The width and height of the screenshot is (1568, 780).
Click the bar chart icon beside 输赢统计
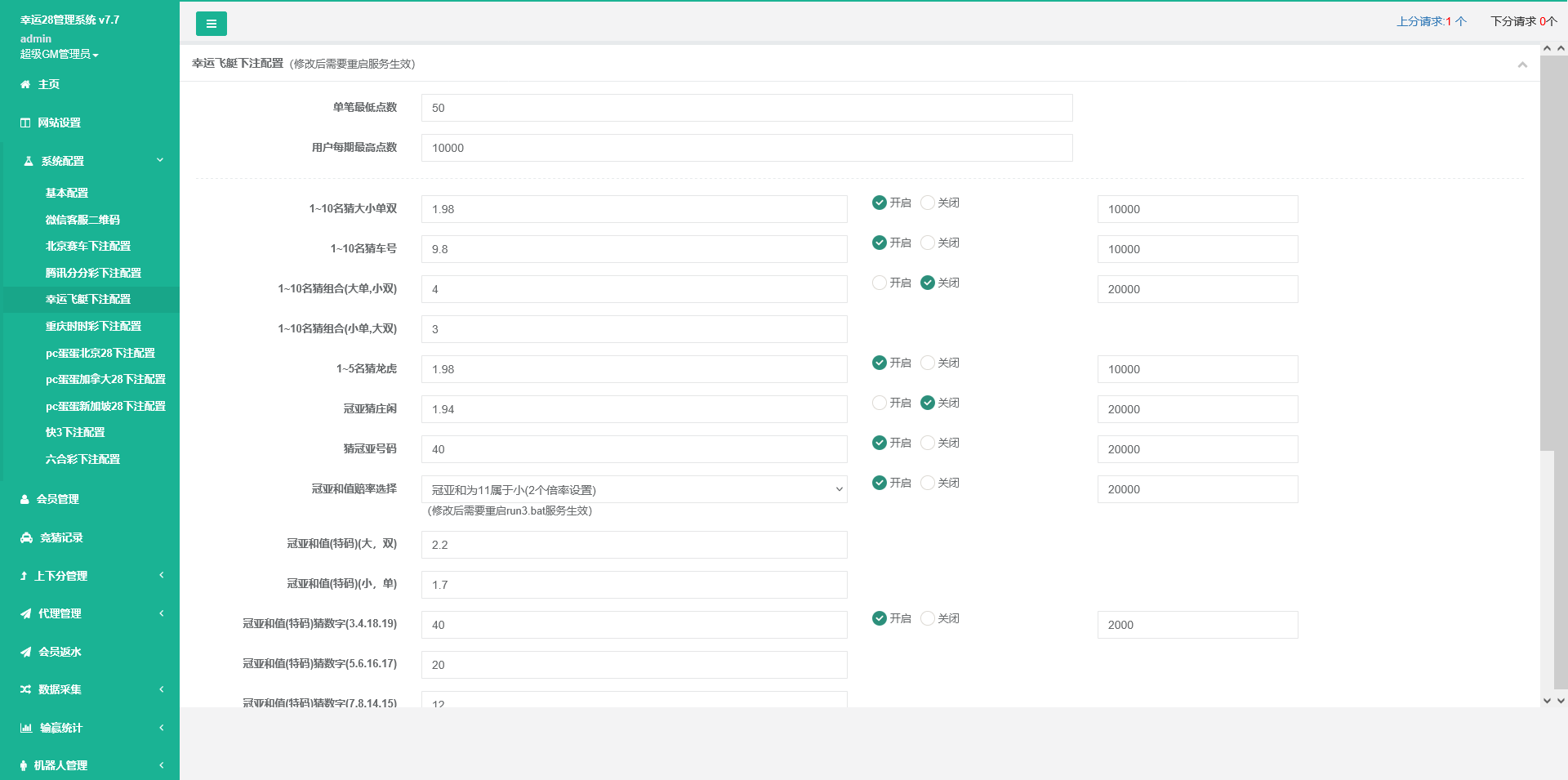click(26, 728)
